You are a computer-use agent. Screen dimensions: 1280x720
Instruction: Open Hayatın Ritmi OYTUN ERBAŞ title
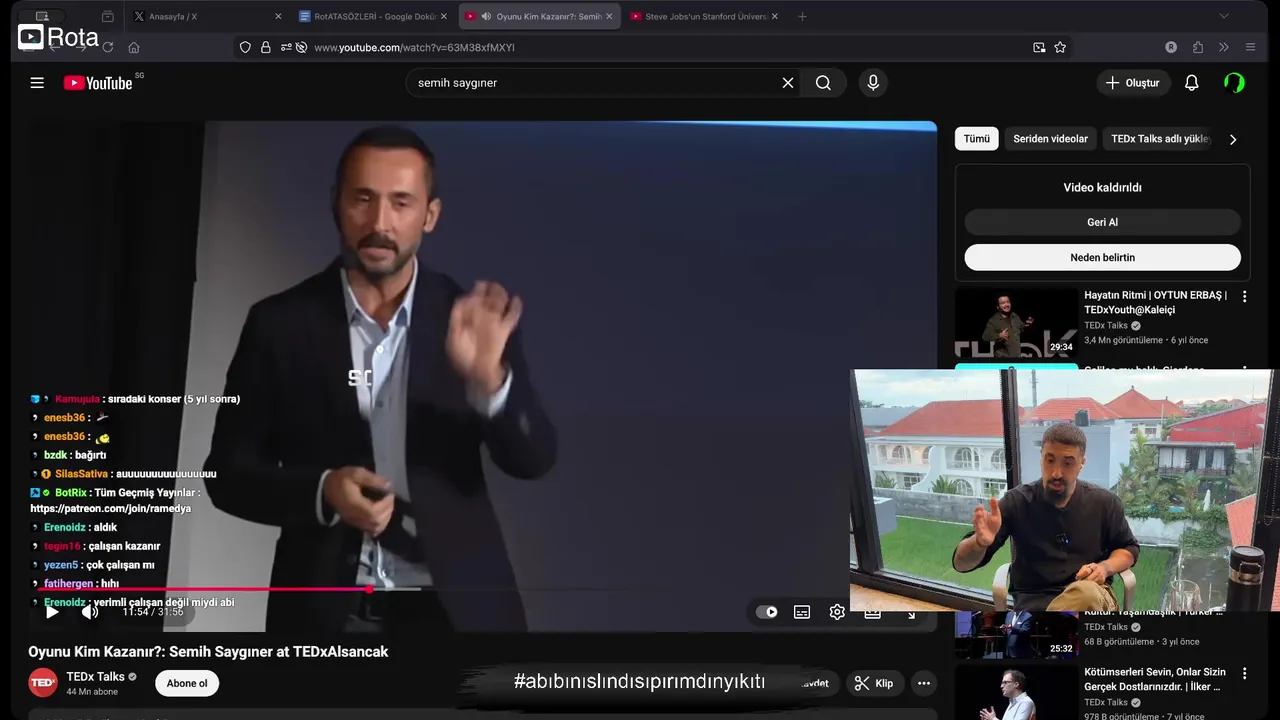1155,302
